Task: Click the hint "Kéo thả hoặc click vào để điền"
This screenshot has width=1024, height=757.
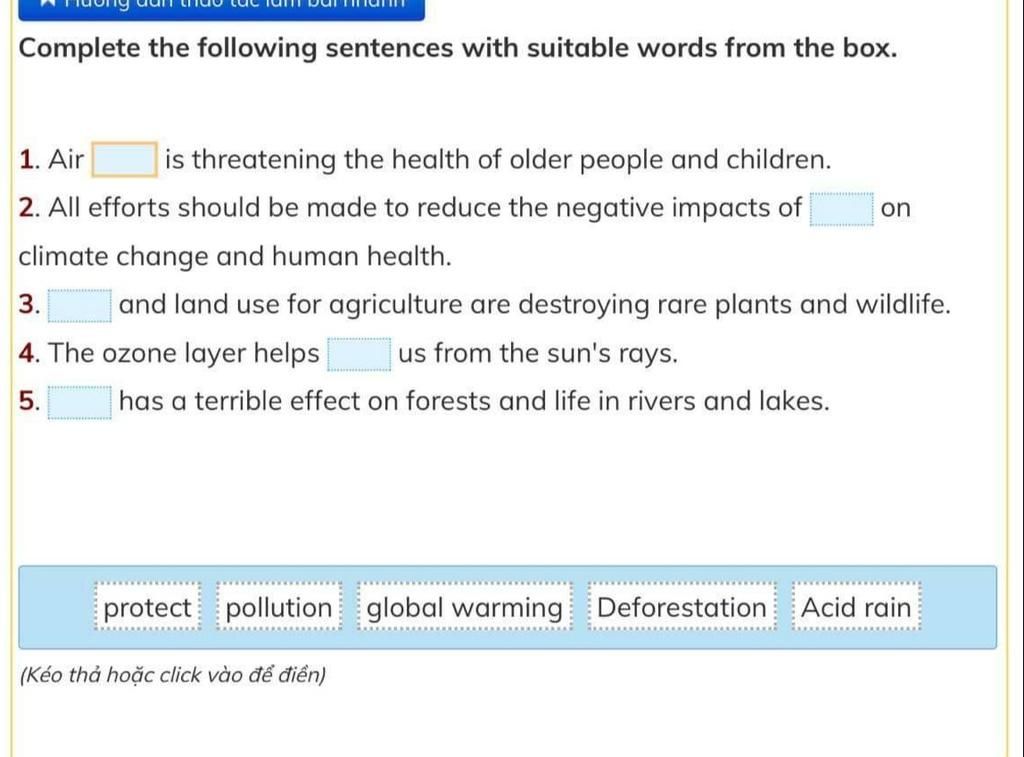Action: coord(173,674)
